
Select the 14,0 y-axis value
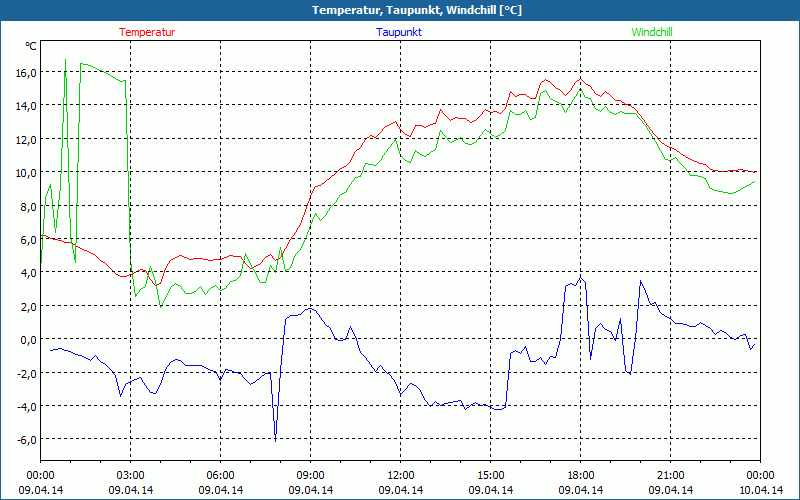tap(26, 106)
